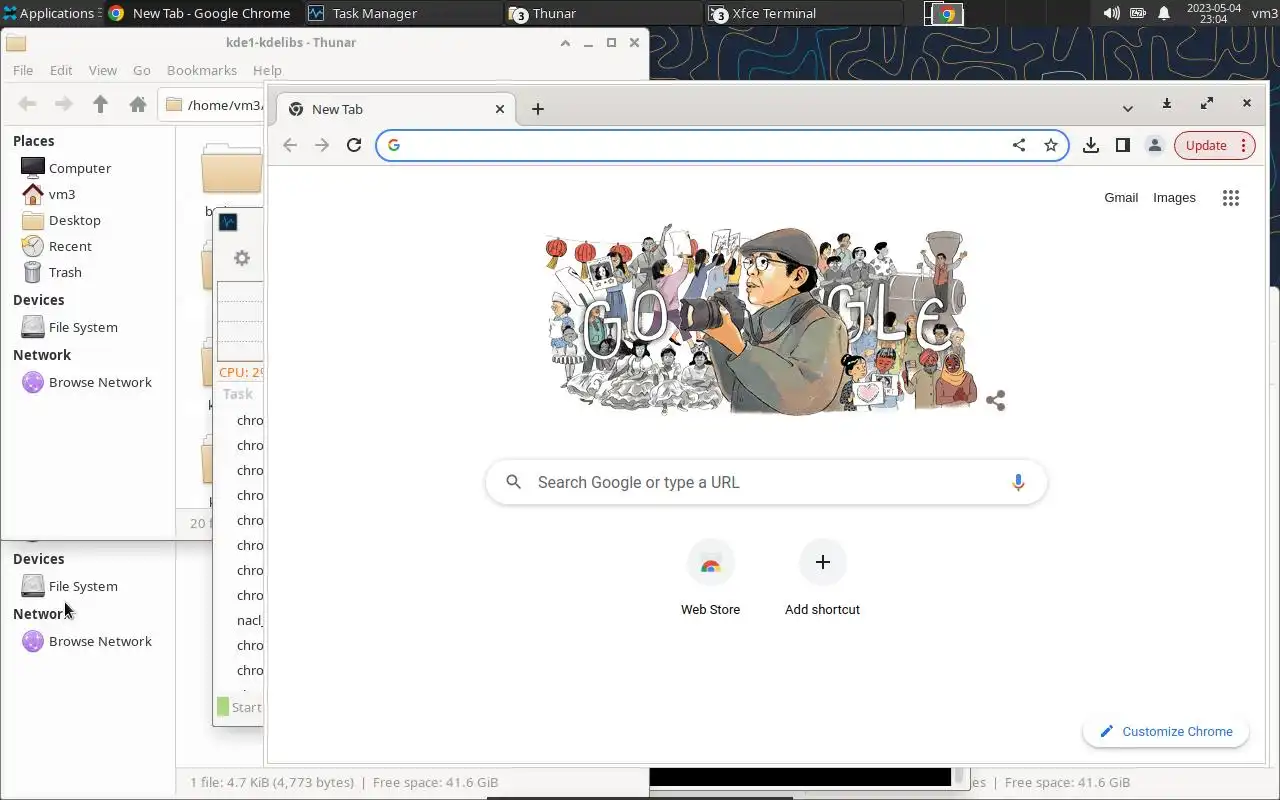Open Google apps grid
This screenshot has height=800, width=1280.
pos(1231,198)
